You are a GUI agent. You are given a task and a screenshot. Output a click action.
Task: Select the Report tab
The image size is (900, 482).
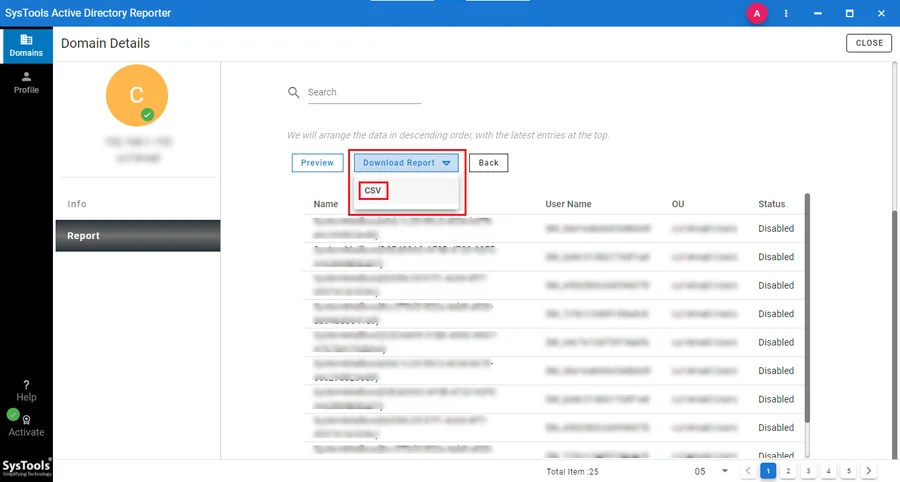coord(138,236)
